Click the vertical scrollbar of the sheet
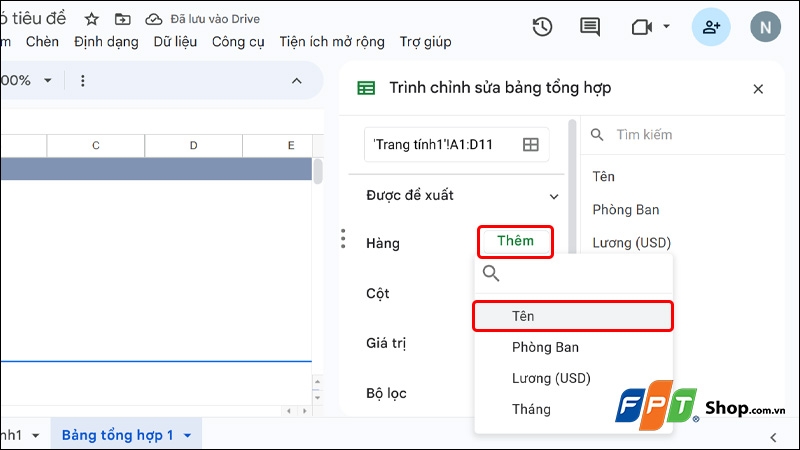 coord(318,171)
